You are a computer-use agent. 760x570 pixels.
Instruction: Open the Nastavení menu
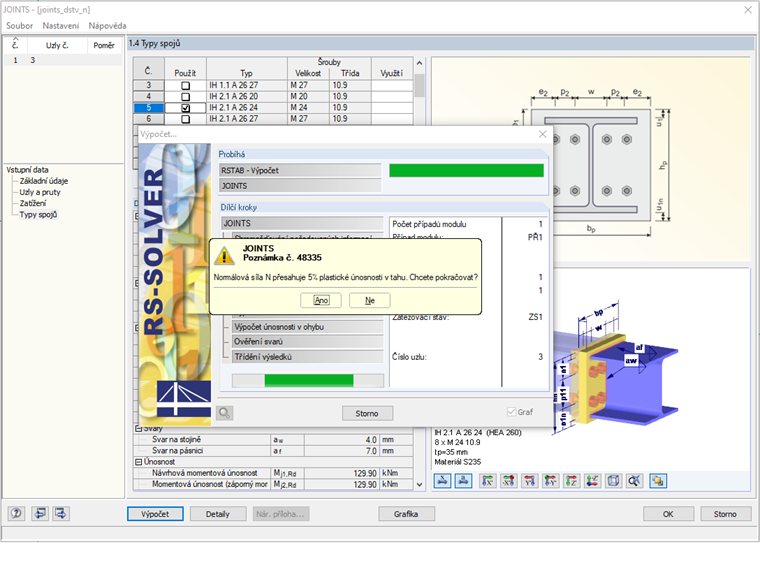tap(61, 26)
